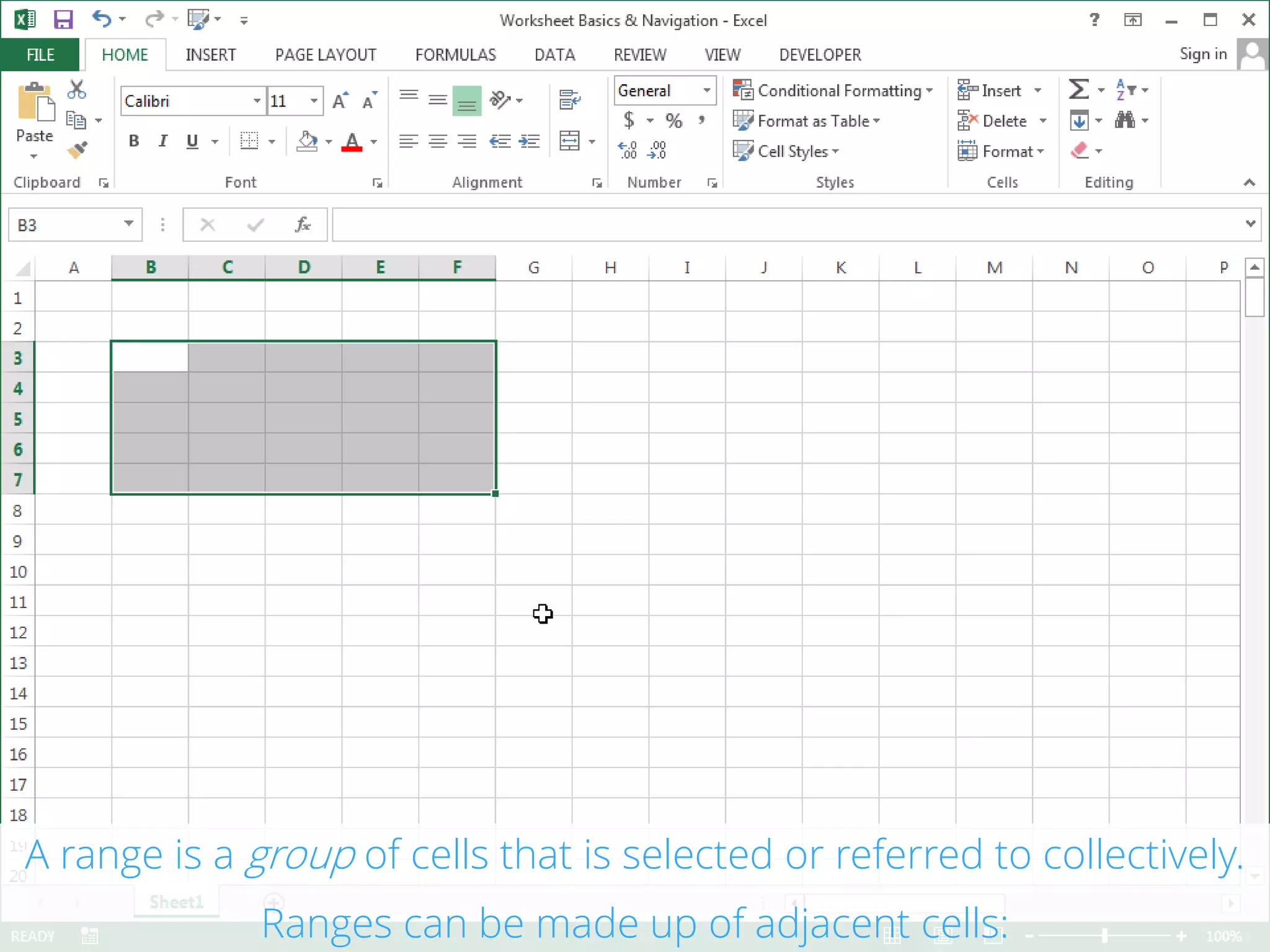Click Decrease Font Size icon
Viewport: 1270px width, 952px height.
point(370,101)
